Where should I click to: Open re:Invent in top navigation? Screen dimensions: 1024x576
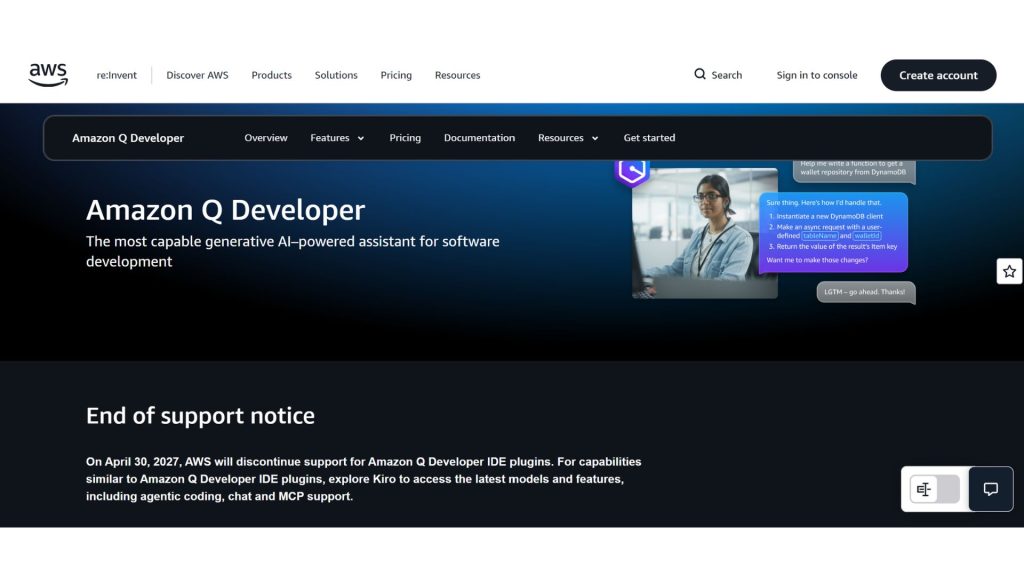point(117,75)
